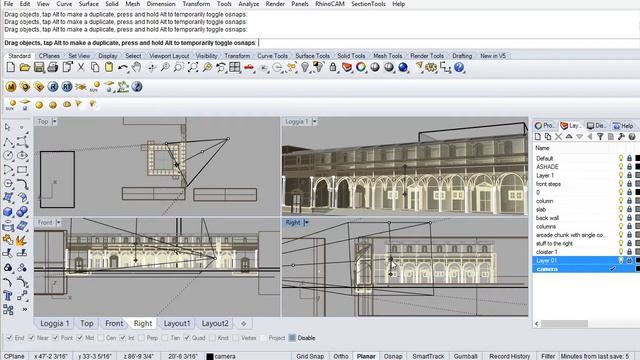Viewport: 640px width, 360px height.
Task: Click the Lock padlock icon in toolbar
Action: tap(333, 67)
